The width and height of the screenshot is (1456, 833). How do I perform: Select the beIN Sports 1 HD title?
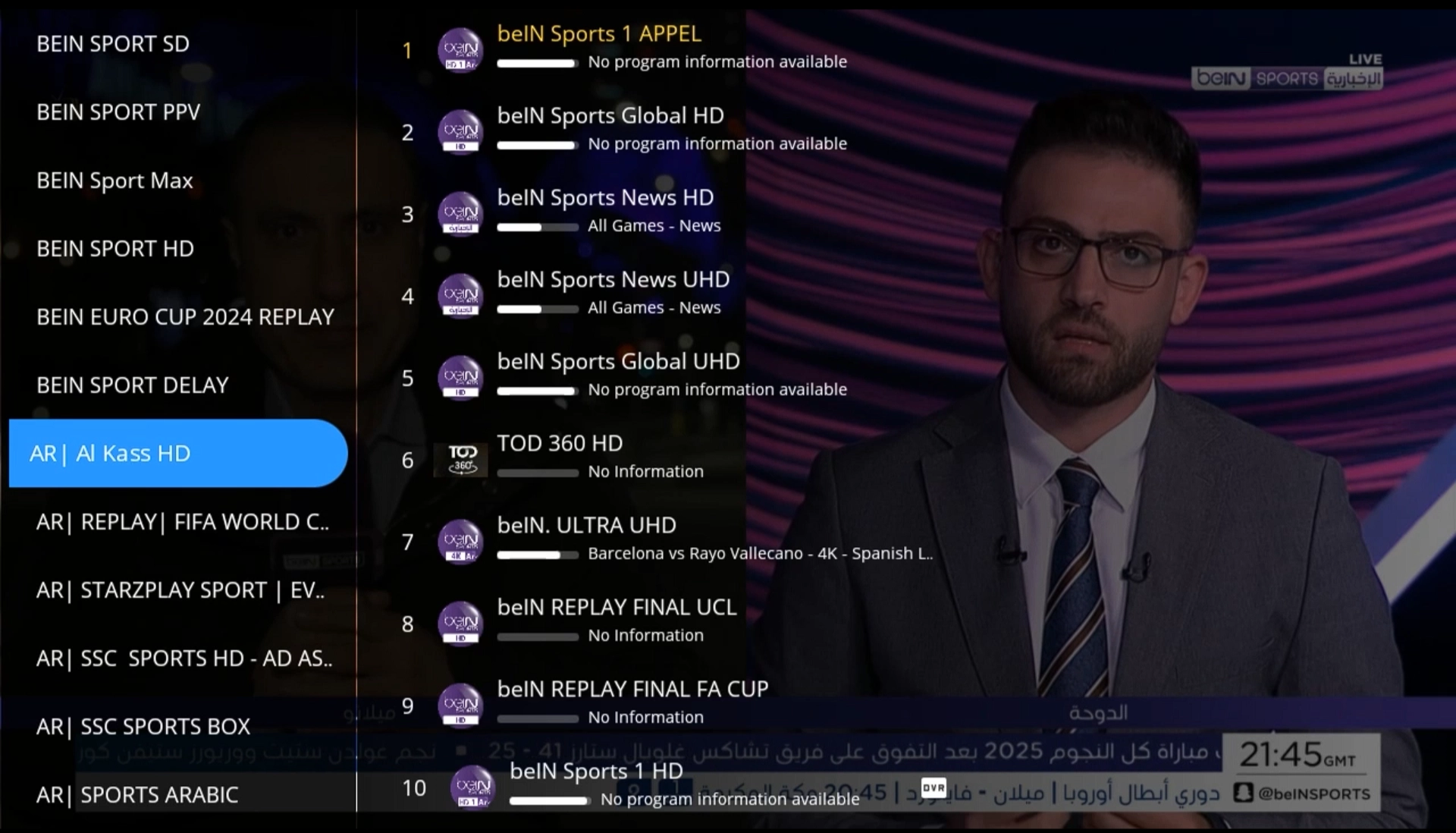[596, 771]
